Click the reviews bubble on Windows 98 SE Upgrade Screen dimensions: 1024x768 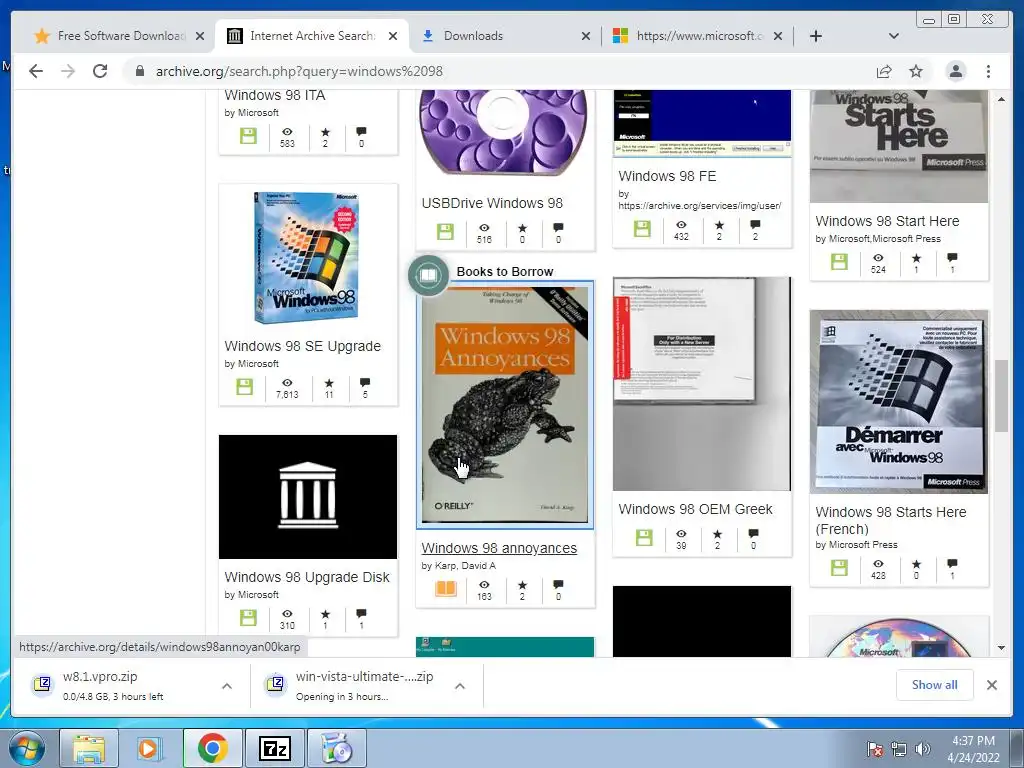[x=365, y=383]
